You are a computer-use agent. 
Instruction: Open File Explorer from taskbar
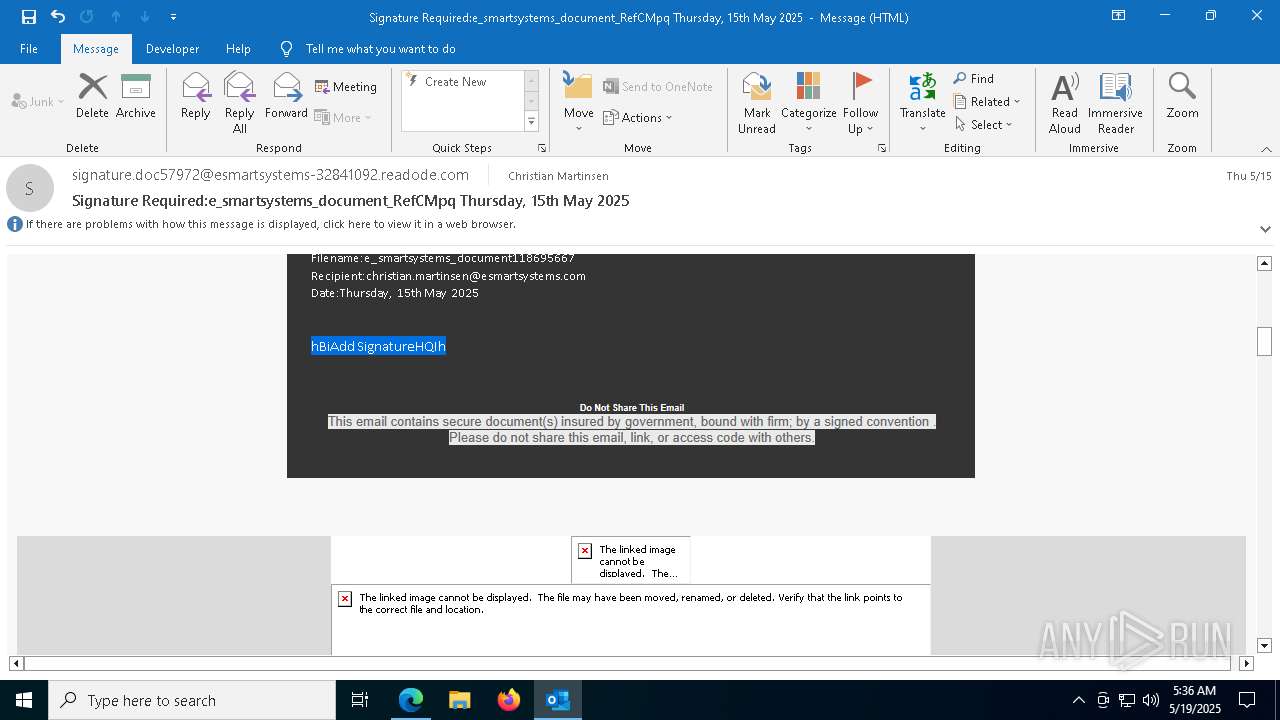coord(459,700)
